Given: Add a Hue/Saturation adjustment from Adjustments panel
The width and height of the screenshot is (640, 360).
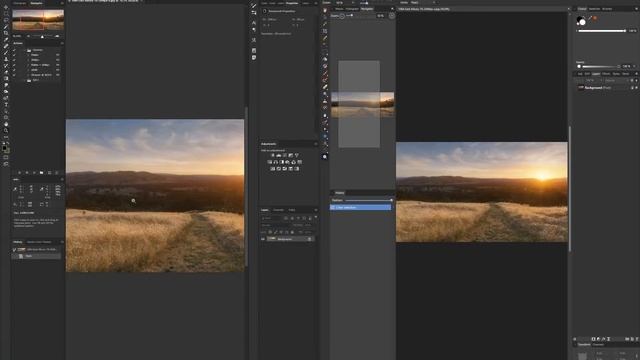Looking at the screenshot, I should click(x=276, y=162).
